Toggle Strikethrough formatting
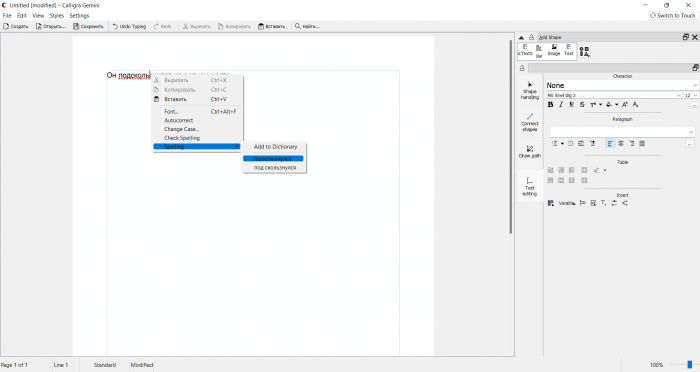This screenshot has height=372, width=700. click(x=582, y=104)
